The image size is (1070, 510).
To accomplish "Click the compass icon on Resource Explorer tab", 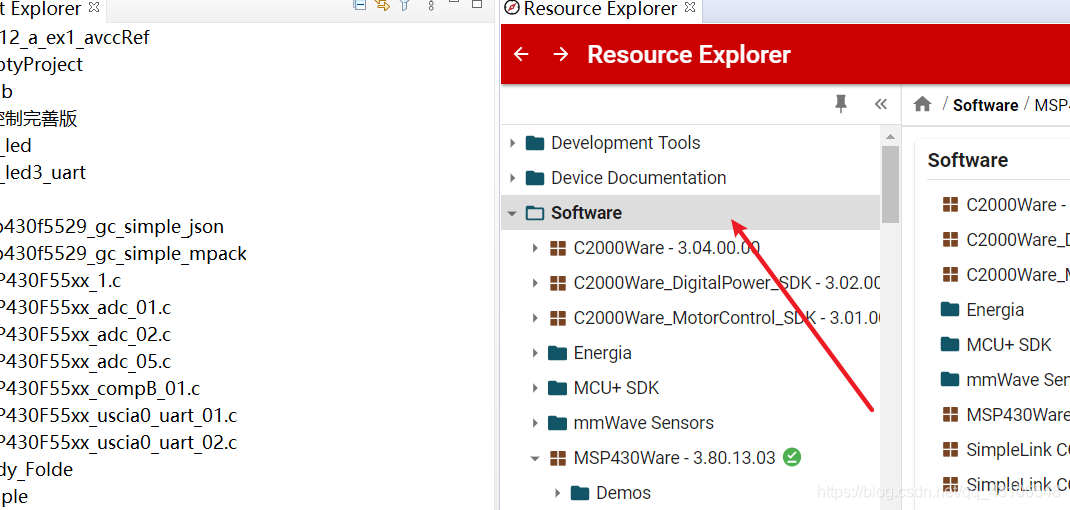I will [512, 9].
